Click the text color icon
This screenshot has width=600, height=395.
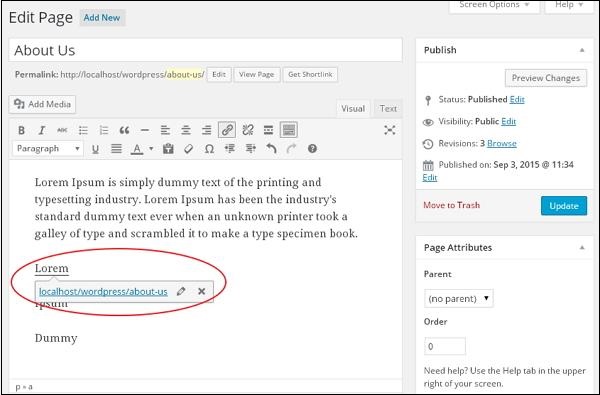coord(137,149)
